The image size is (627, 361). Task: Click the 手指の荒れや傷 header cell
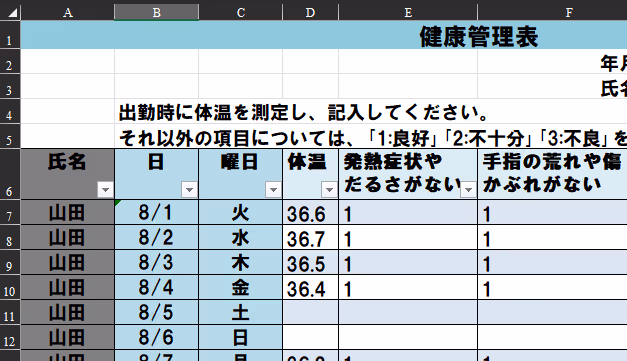click(x=553, y=174)
